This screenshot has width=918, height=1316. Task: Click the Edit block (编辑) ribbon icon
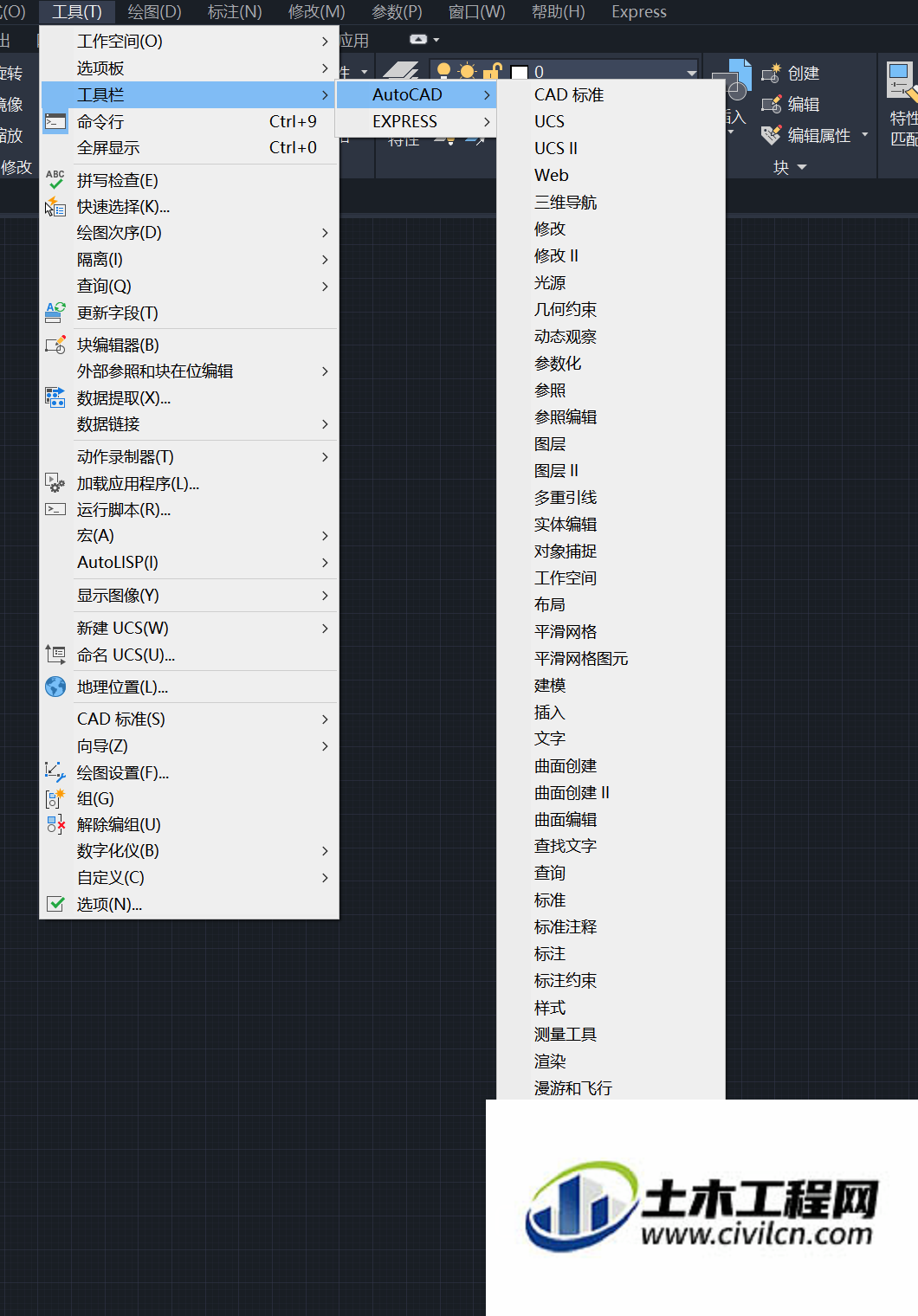click(x=771, y=105)
